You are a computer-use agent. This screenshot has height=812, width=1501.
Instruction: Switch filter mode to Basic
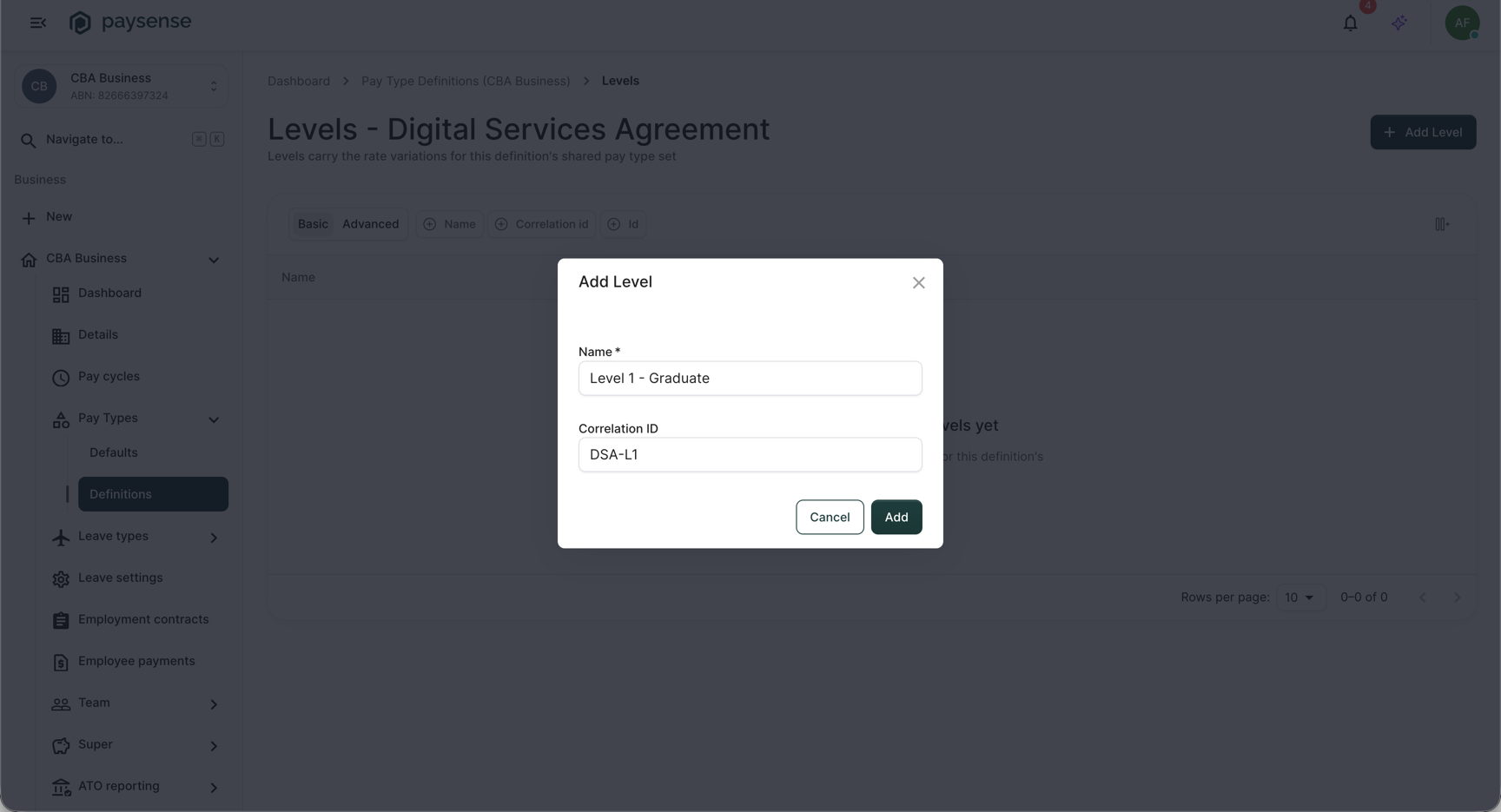313,224
